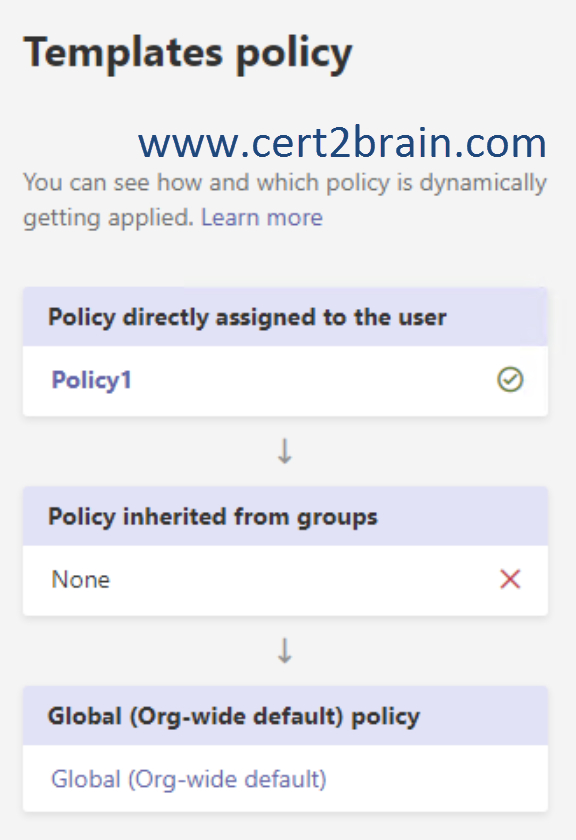Open the Learn more link

click(x=262, y=218)
